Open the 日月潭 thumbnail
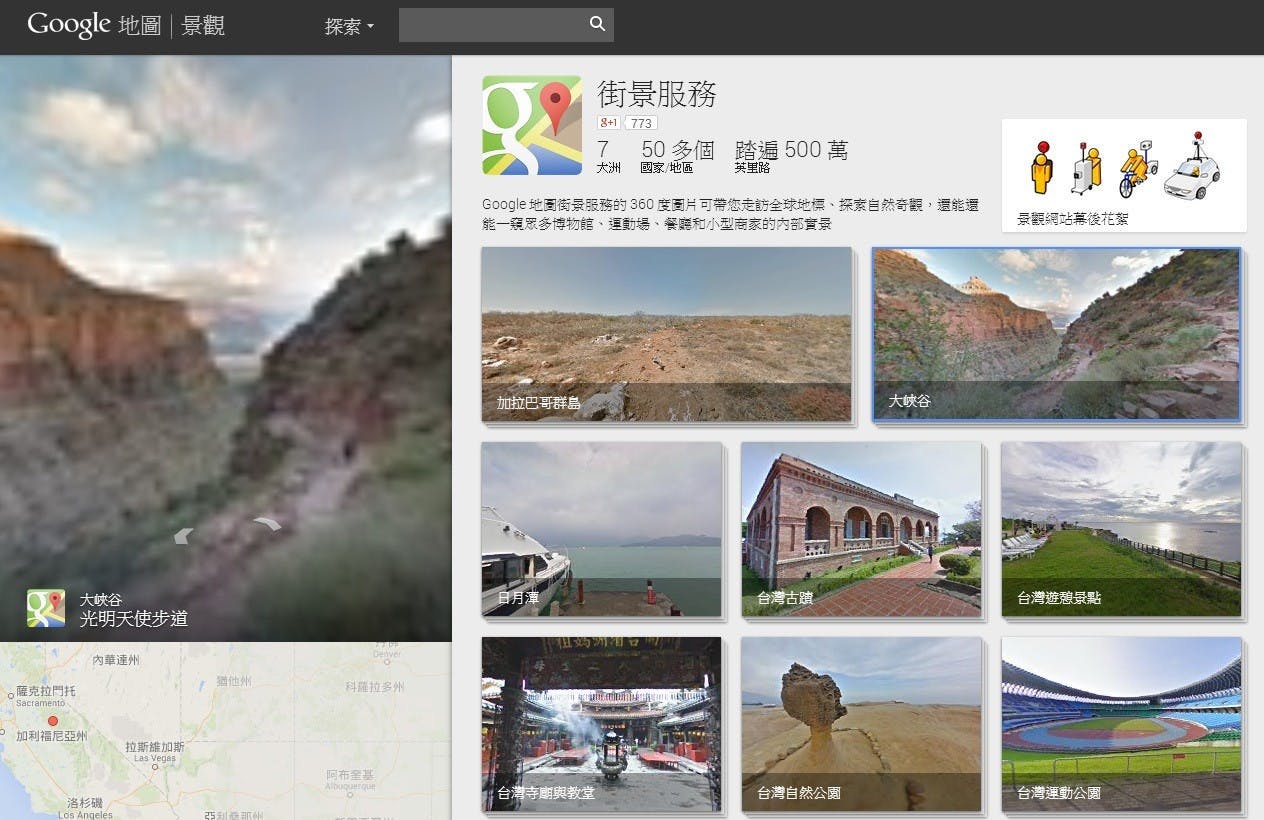This screenshot has width=1264, height=820. click(x=601, y=530)
